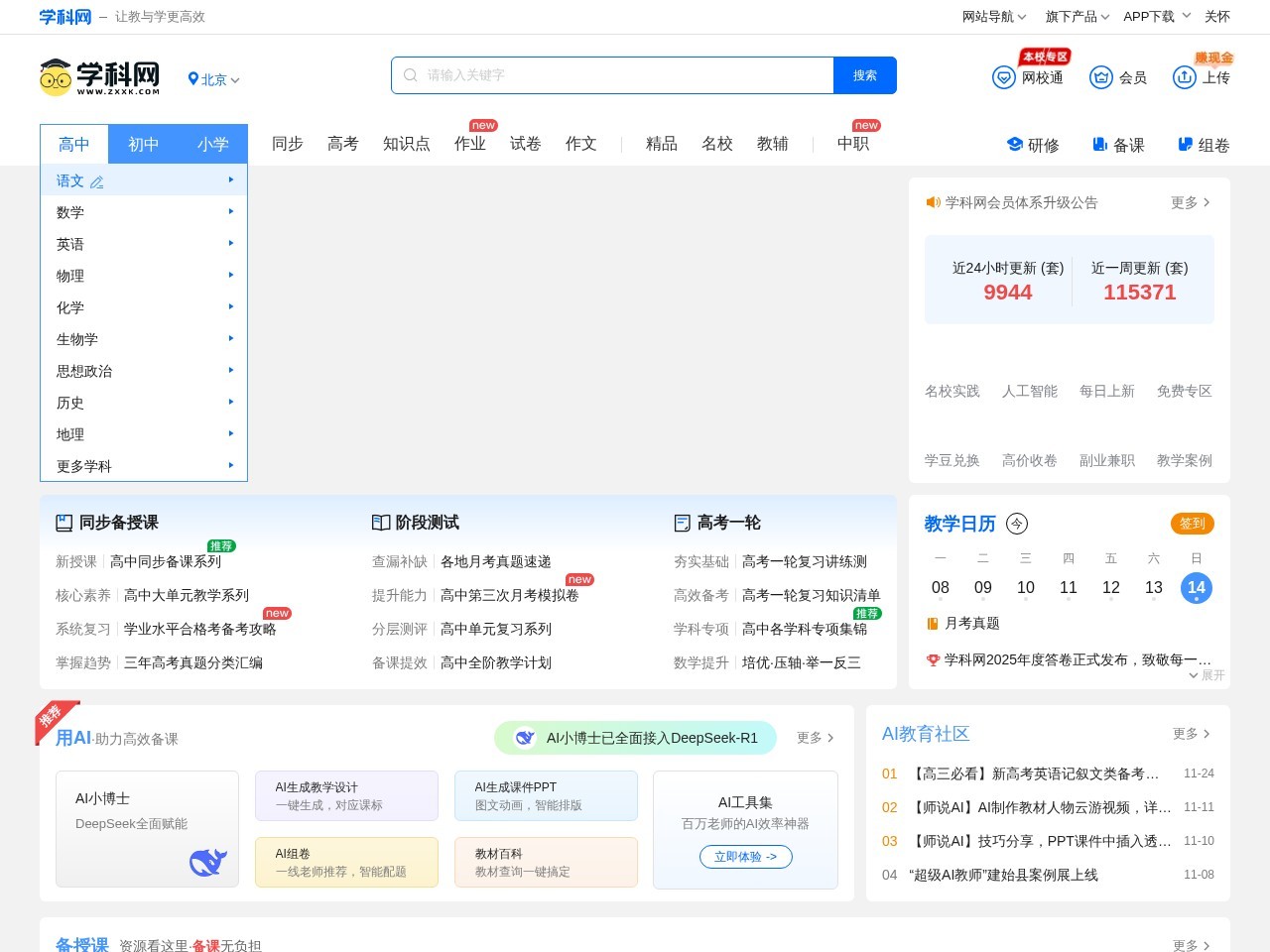Switch to the 初中 tab
Screen dimensions: 1270x952
144,144
